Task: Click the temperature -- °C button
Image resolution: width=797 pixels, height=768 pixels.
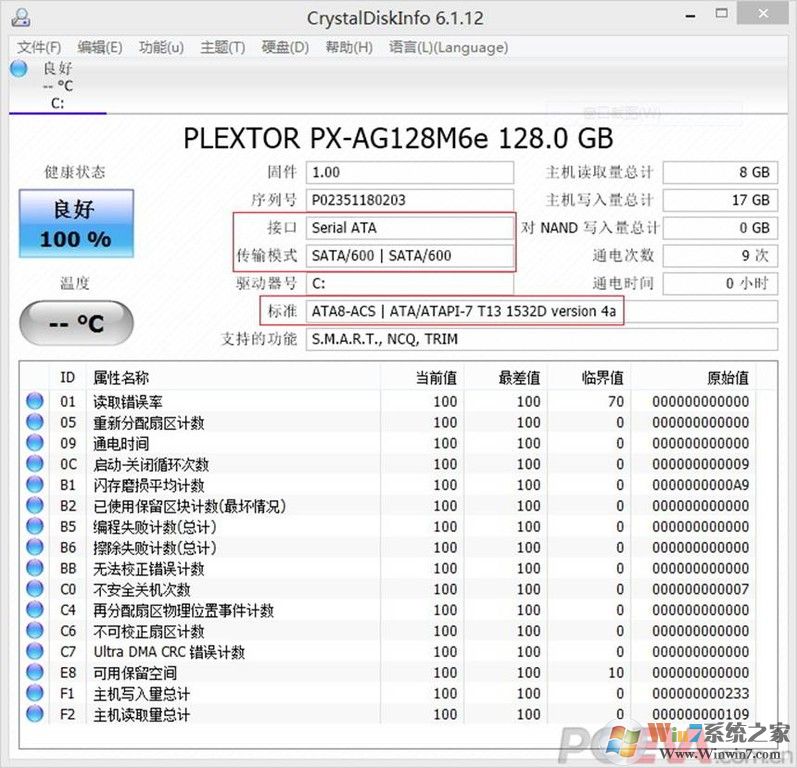Action: [75, 322]
